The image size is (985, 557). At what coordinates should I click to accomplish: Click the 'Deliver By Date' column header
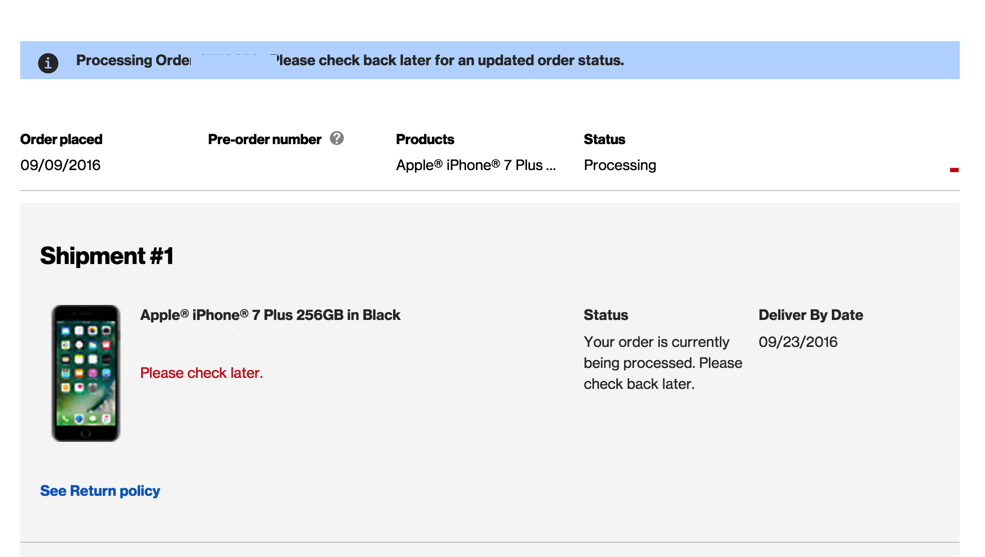[810, 315]
